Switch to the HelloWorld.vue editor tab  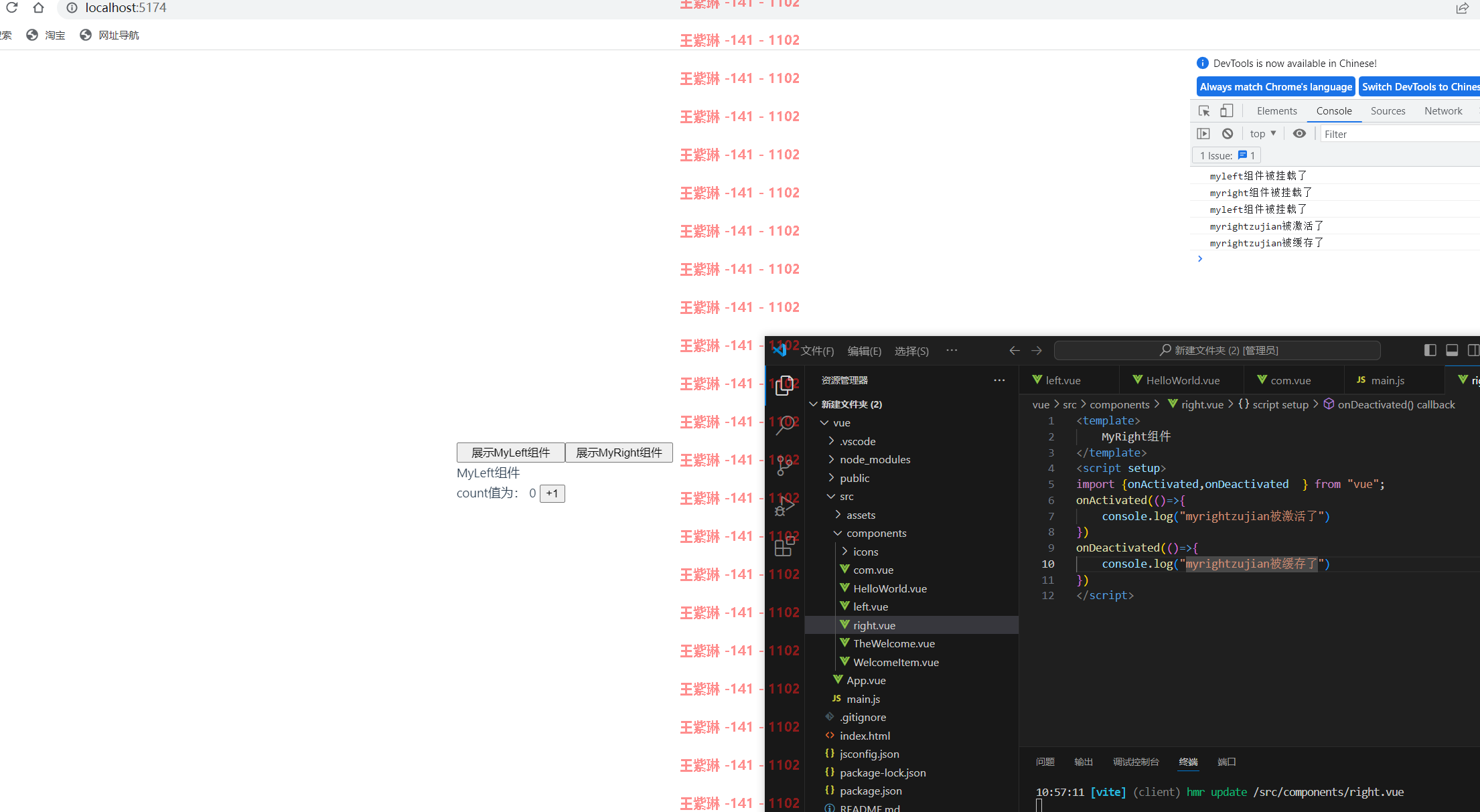1182,380
